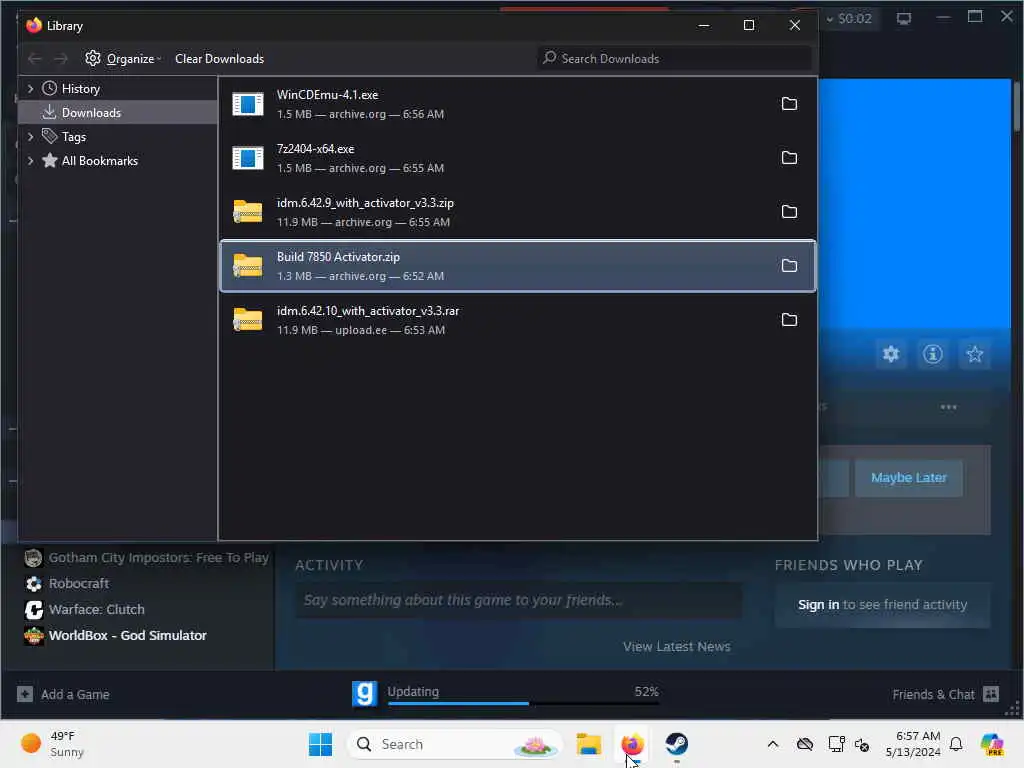Expand the Tags tree node
1024x768 pixels.
[30, 136]
